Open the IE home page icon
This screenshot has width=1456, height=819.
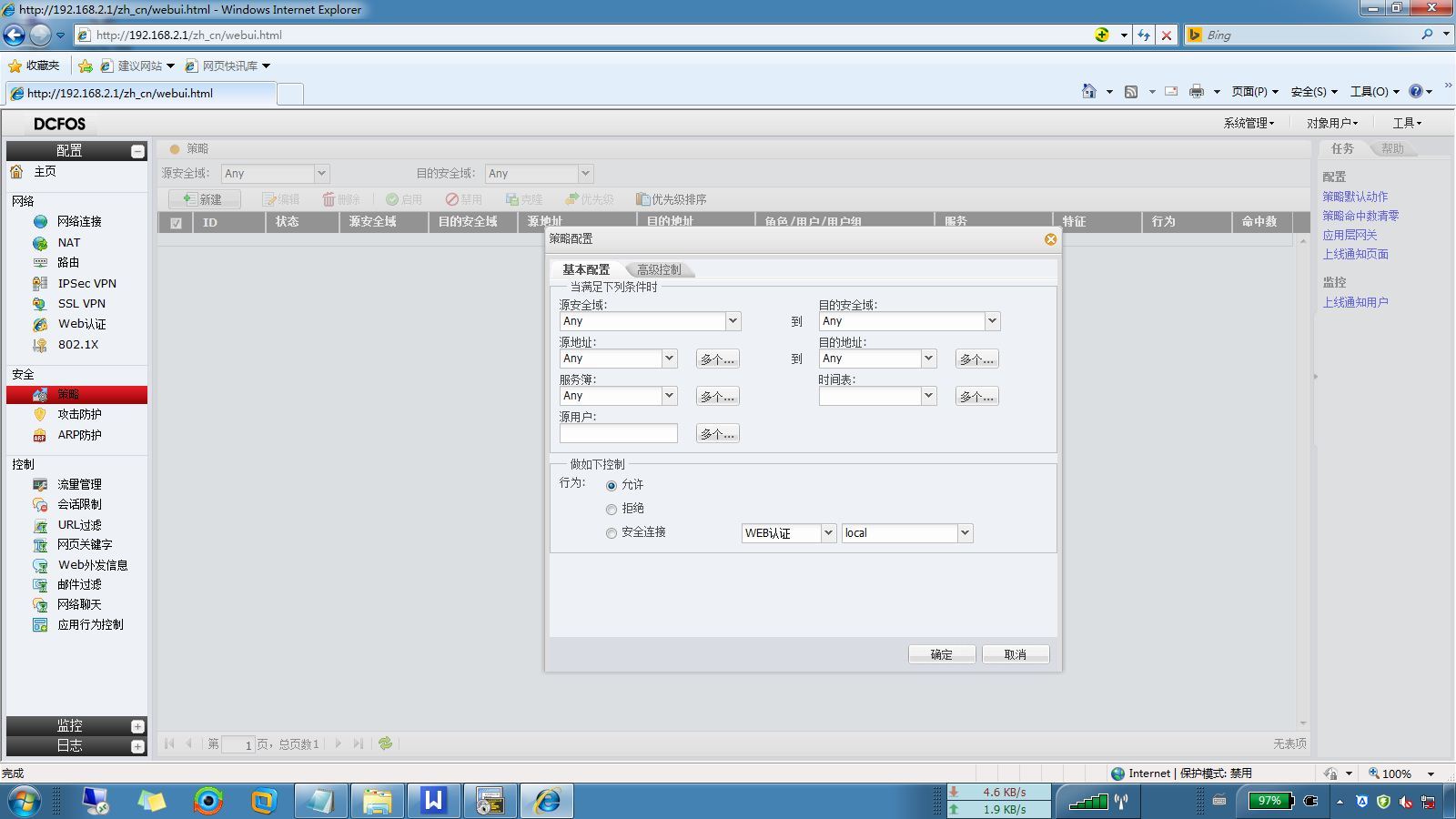[1089, 91]
